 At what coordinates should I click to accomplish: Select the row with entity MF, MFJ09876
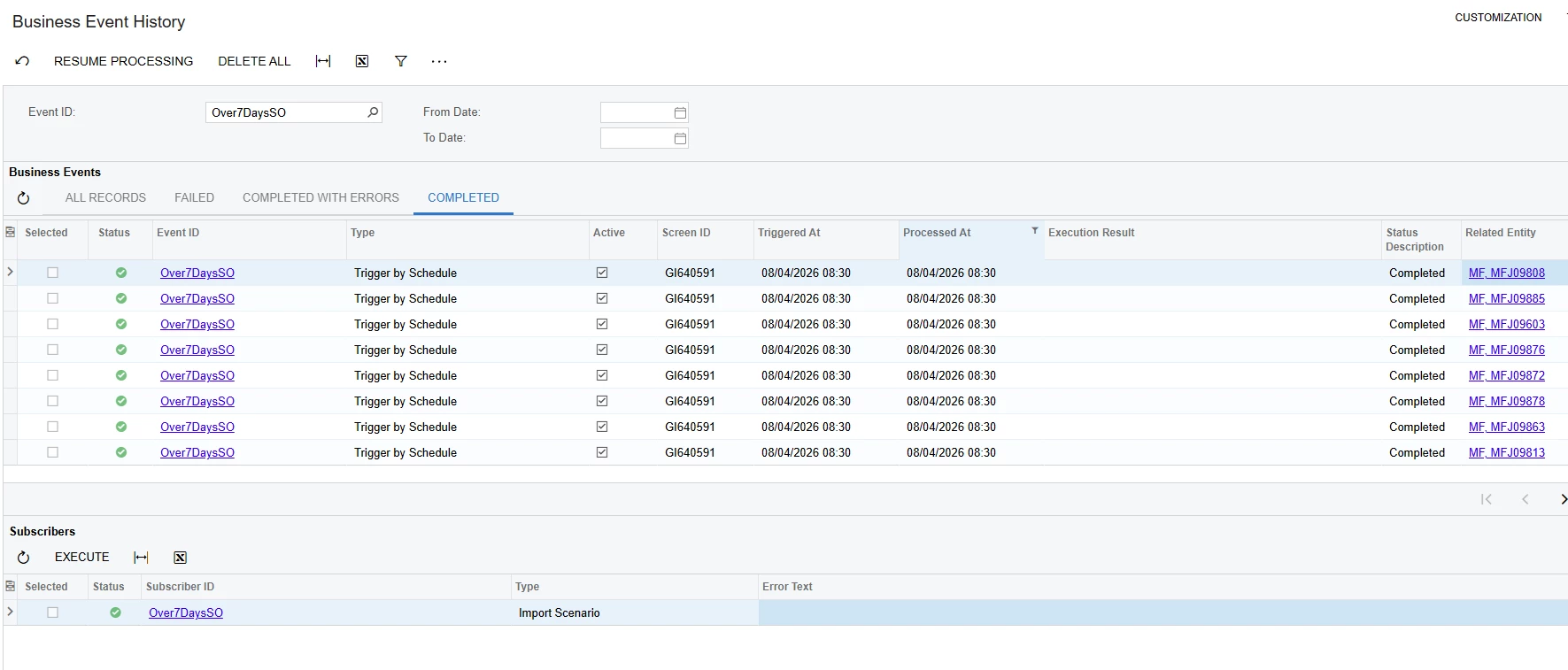point(52,350)
